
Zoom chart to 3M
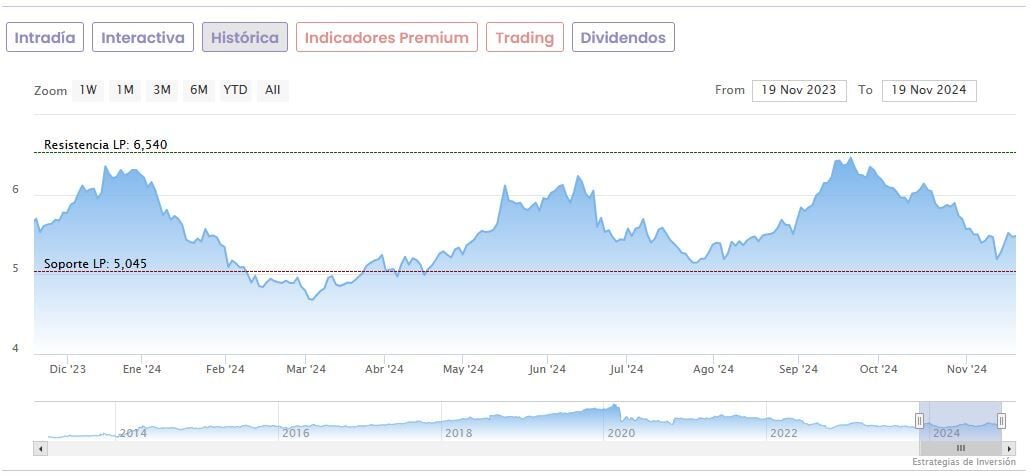(x=162, y=90)
